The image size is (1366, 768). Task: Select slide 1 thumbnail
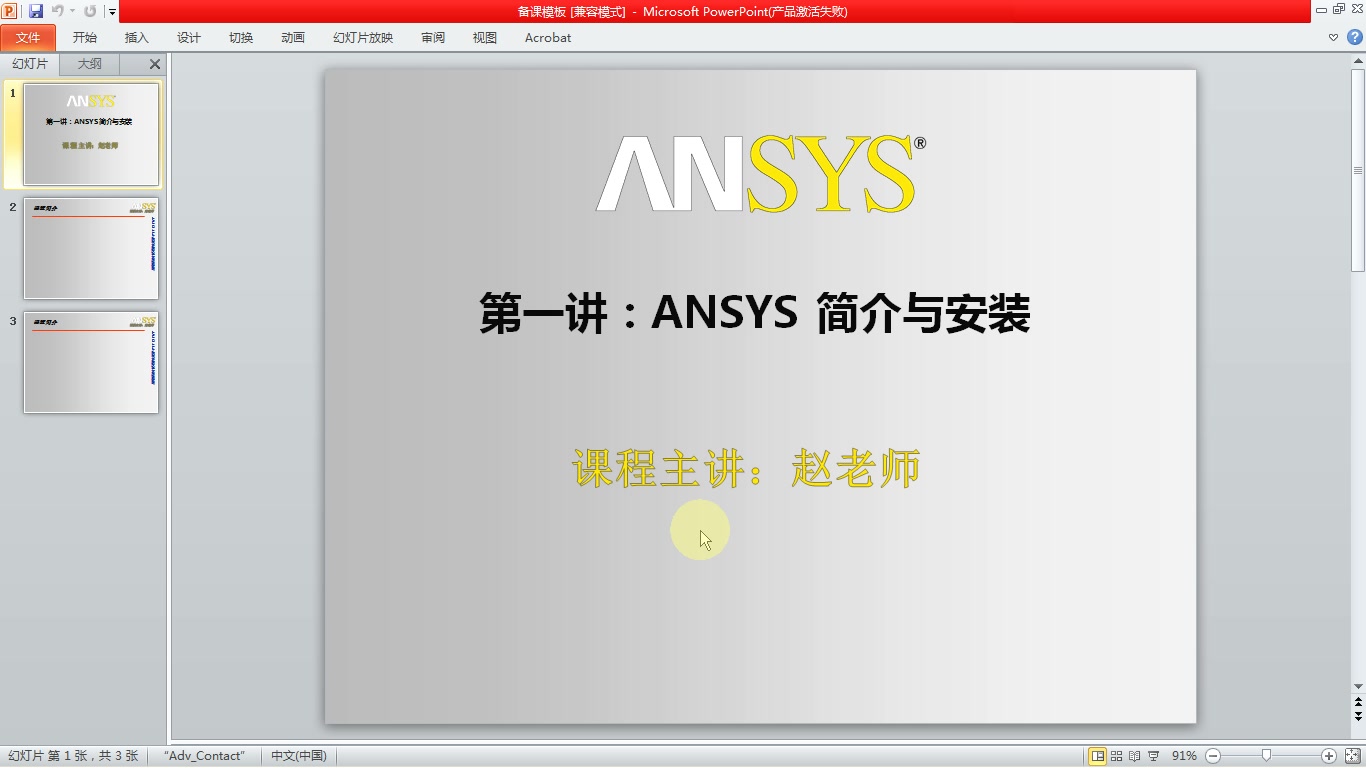coord(91,134)
